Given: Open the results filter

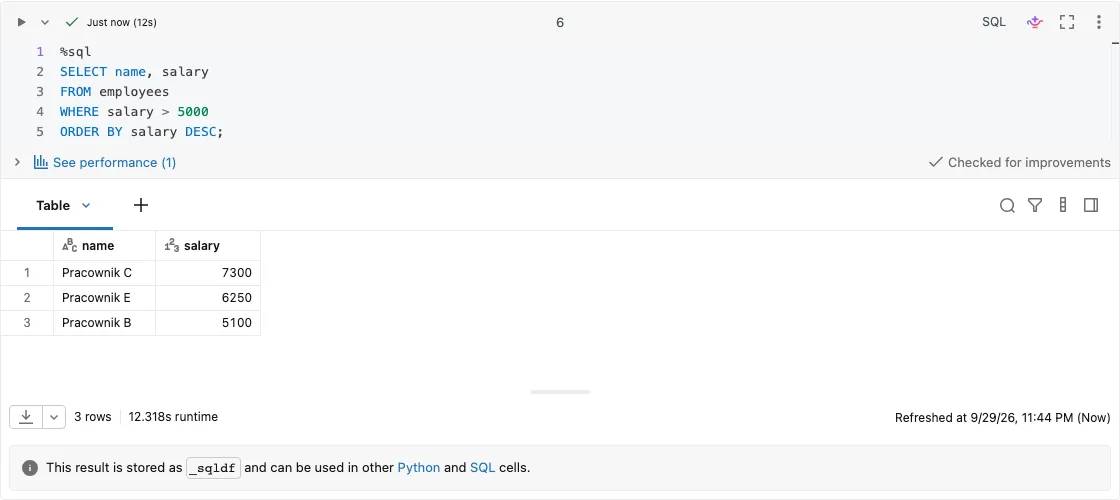Looking at the screenshot, I should pos(1035,206).
